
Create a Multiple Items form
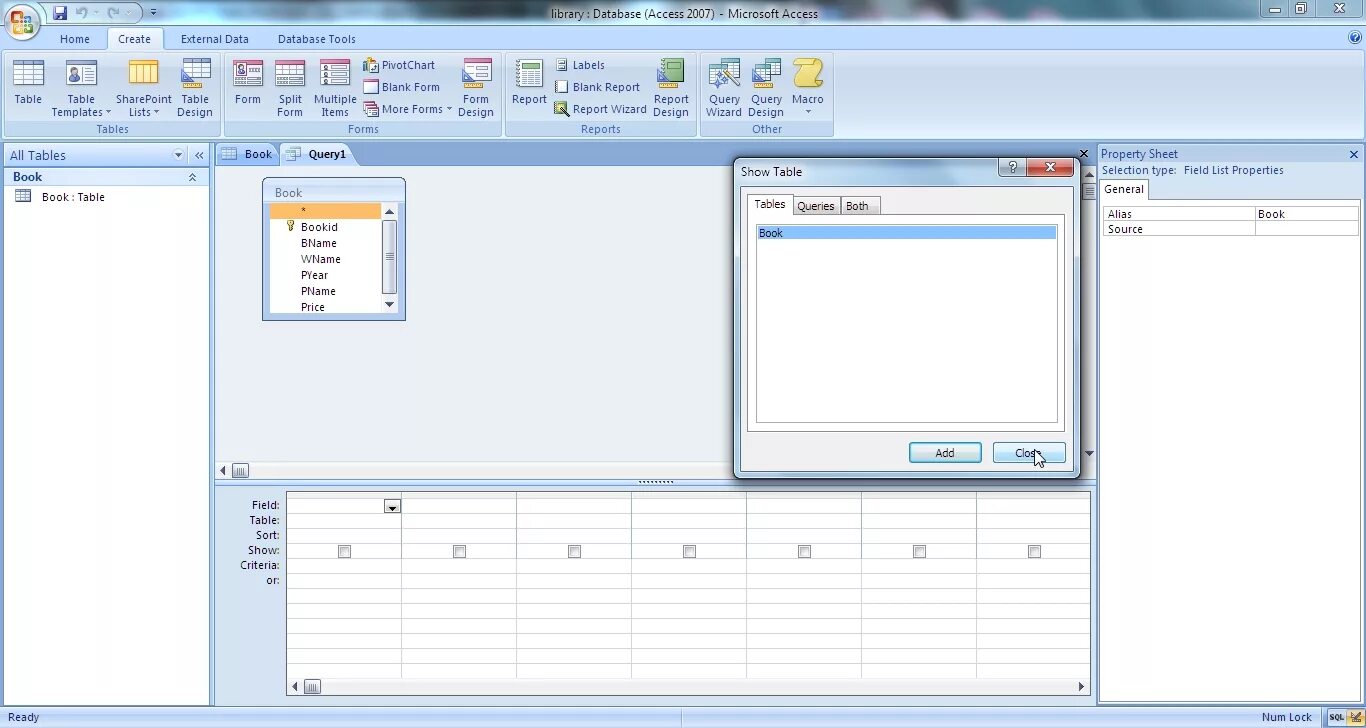(x=335, y=88)
